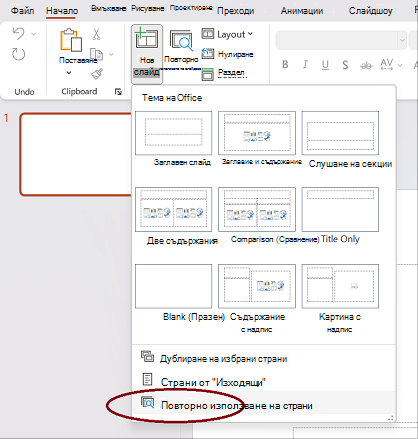Select the Заглавен слайд layout thumbnail
418x439 pixels.
(174, 133)
